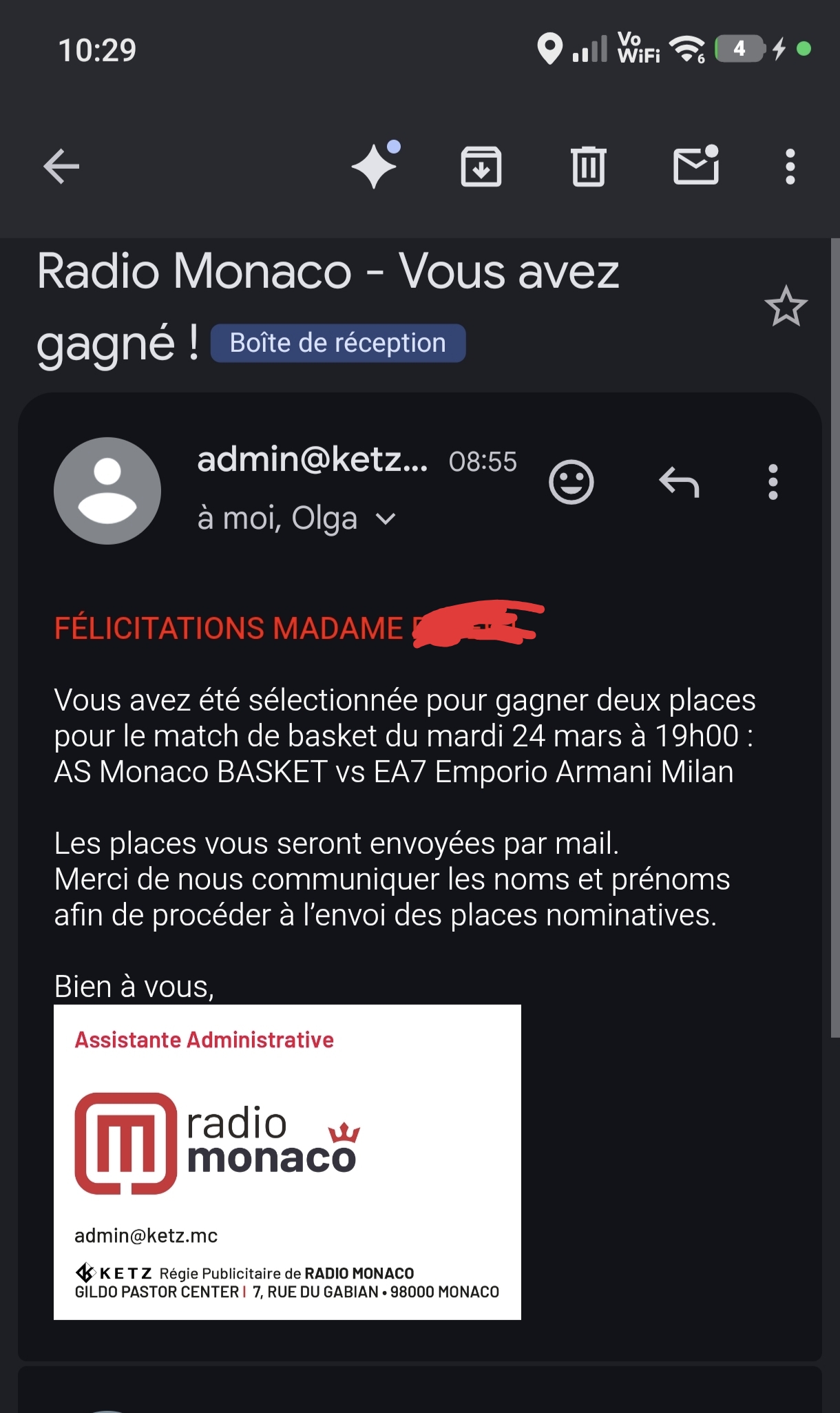840x1413 pixels.
Task: Open the top toolbar overflow menu
Action: click(x=790, y=167)
